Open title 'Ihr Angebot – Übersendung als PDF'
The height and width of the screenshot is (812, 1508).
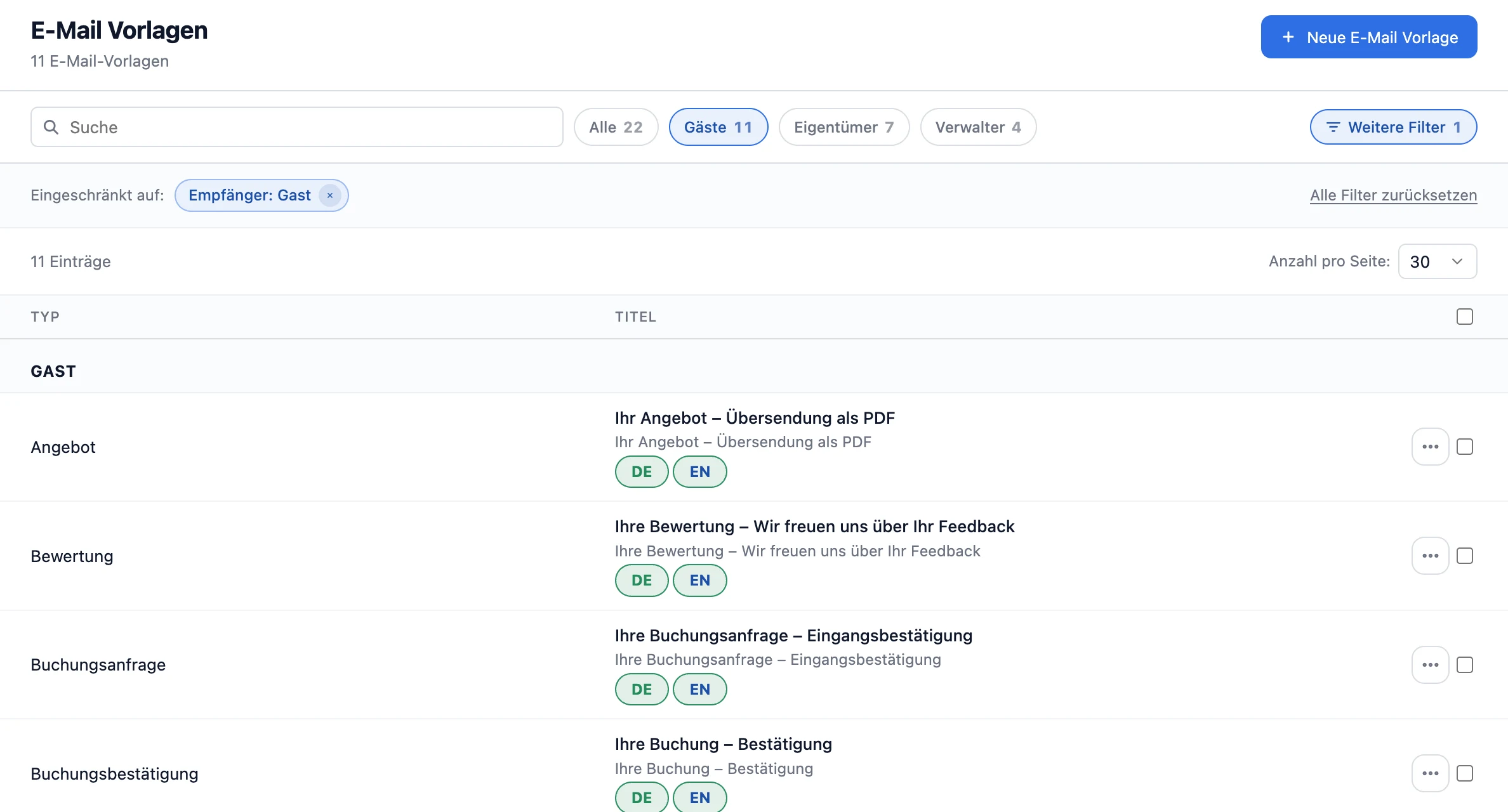coord(755,418)
